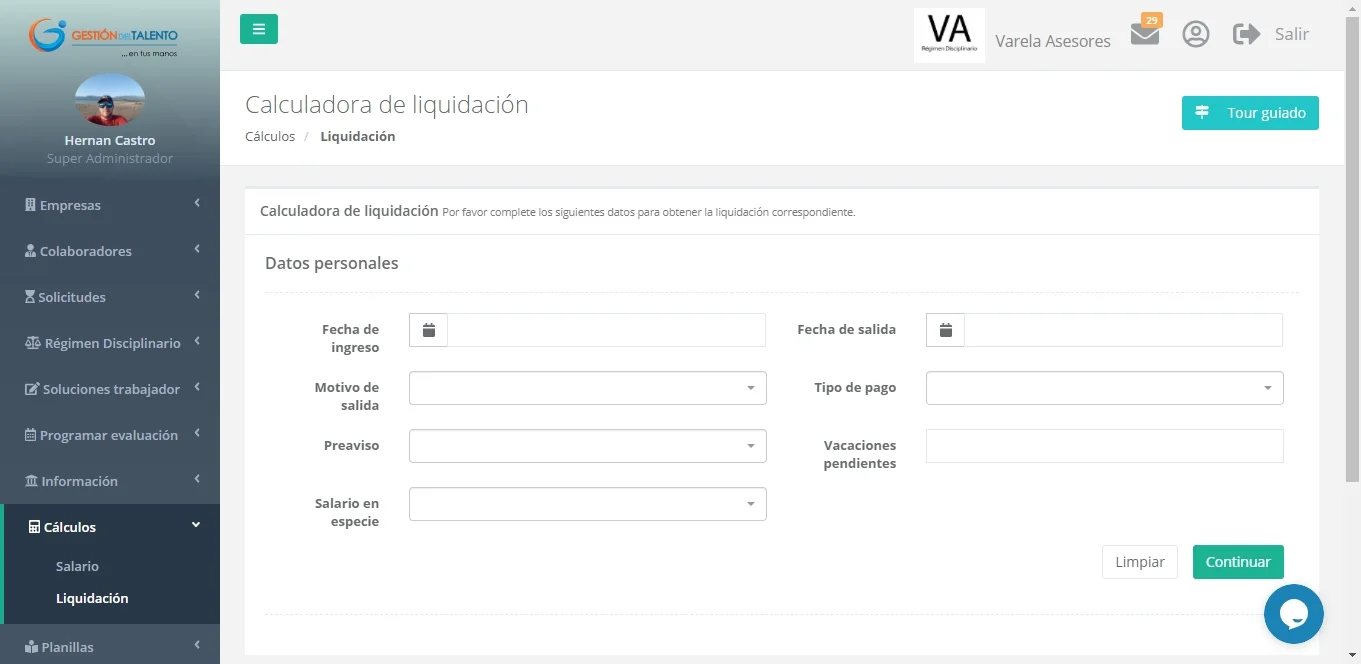Click the Varela Asesores VA logo

pyautogui.click(x=949, y=36)
